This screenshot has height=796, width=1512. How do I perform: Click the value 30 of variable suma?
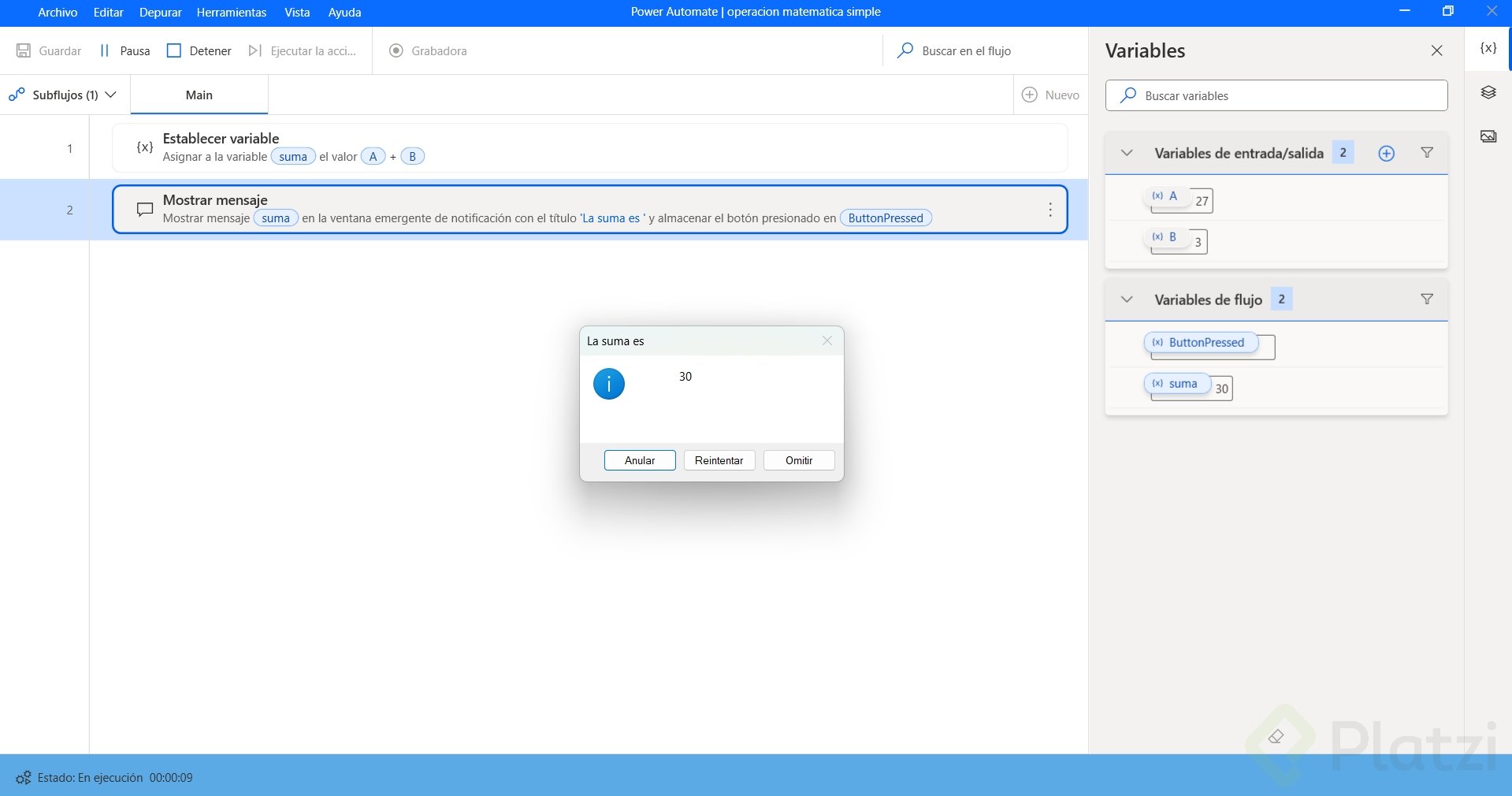coord(1221,389)
